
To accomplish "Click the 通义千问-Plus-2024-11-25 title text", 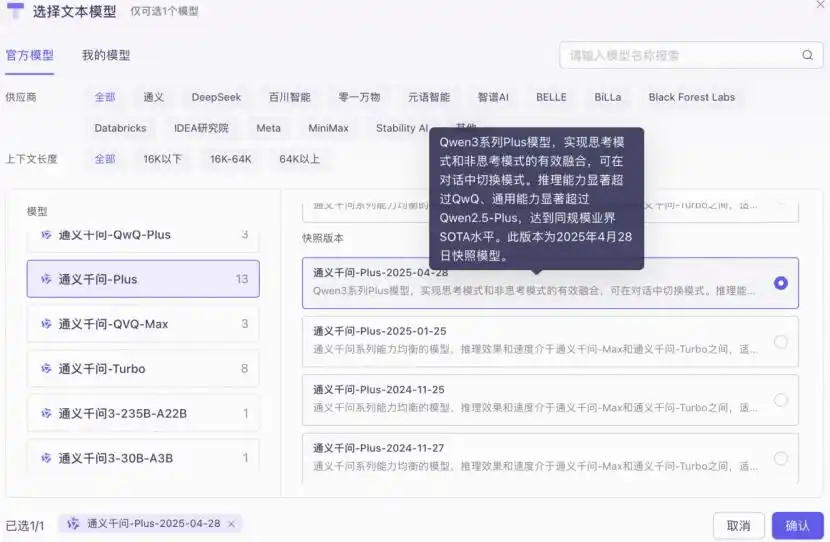I will point(379,390).
